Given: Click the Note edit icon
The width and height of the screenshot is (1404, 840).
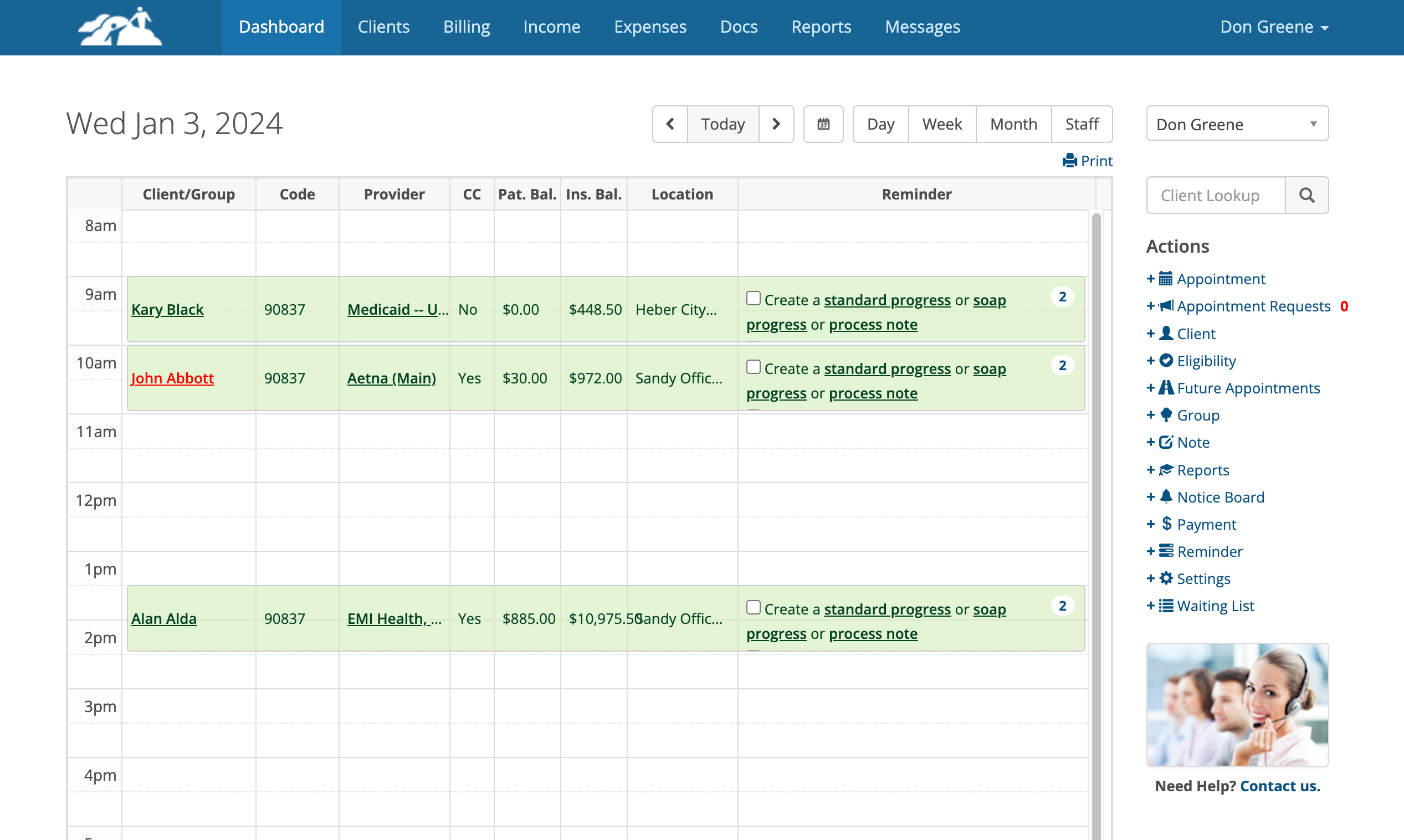Looking at the screenshot, I should coord(1166,442).
